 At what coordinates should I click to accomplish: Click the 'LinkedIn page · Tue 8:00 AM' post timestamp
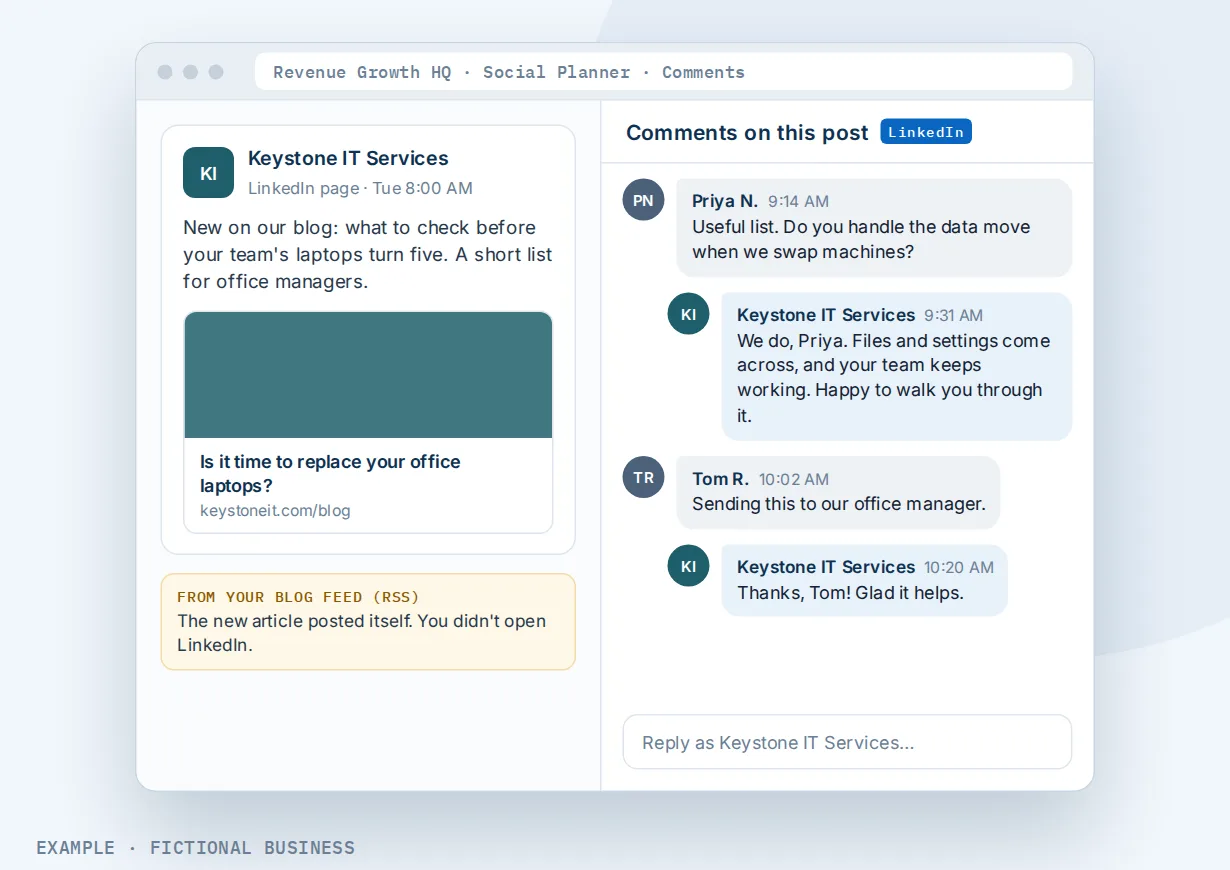click(x=360, y=188)
